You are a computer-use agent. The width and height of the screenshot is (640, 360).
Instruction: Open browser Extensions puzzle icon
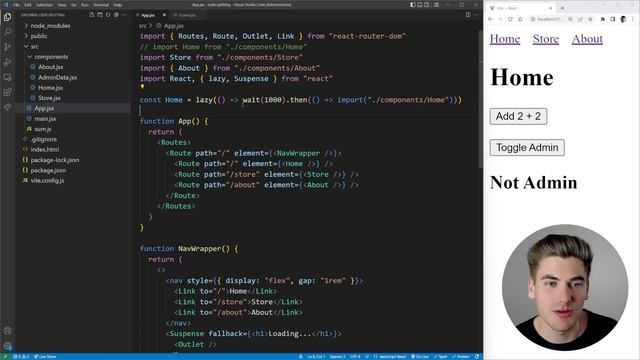click(602, 19)
